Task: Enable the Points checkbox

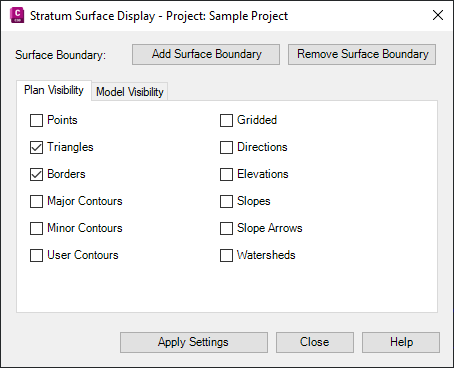Action: tap(36, 120)
